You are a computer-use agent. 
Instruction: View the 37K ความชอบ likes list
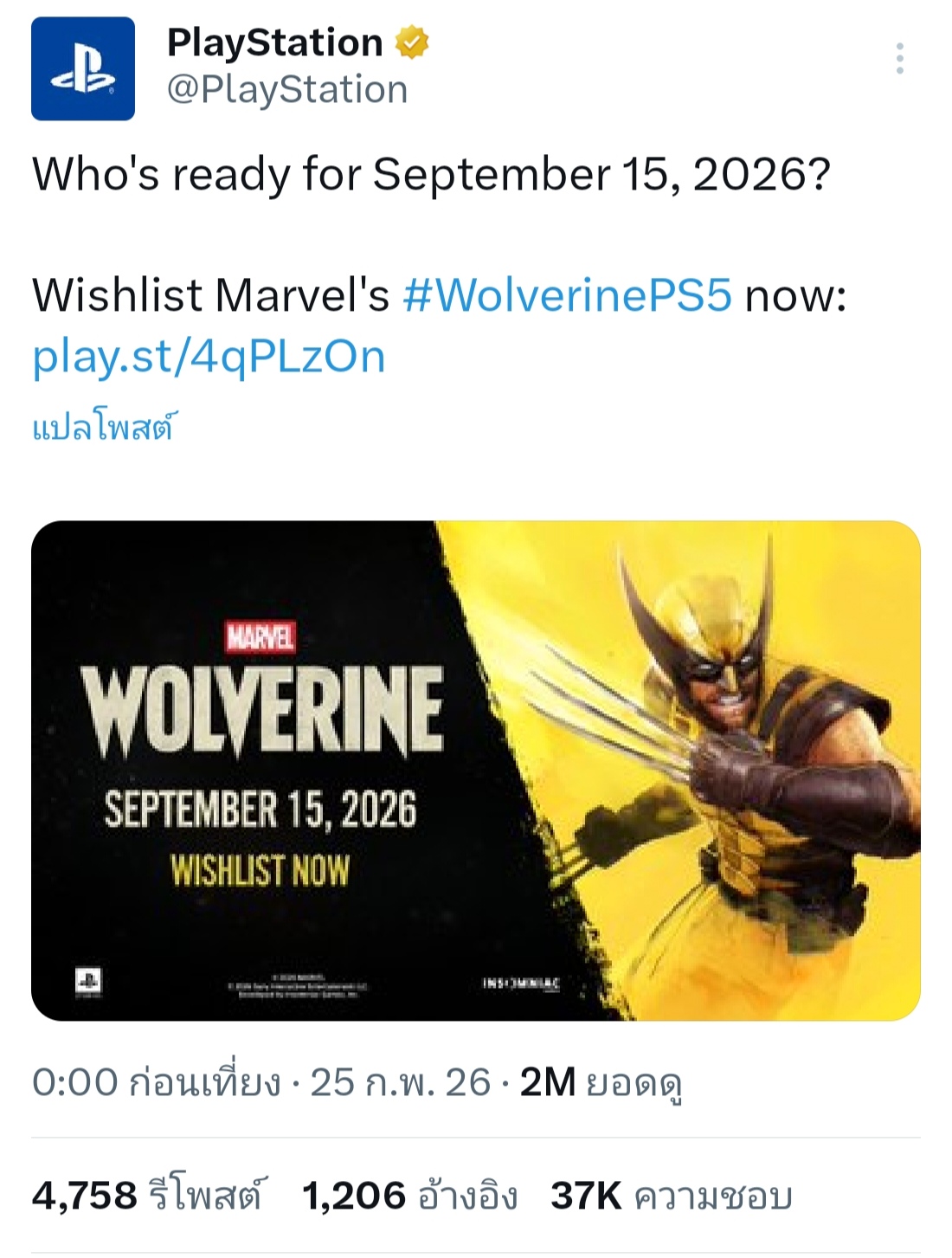point(671,1196)
